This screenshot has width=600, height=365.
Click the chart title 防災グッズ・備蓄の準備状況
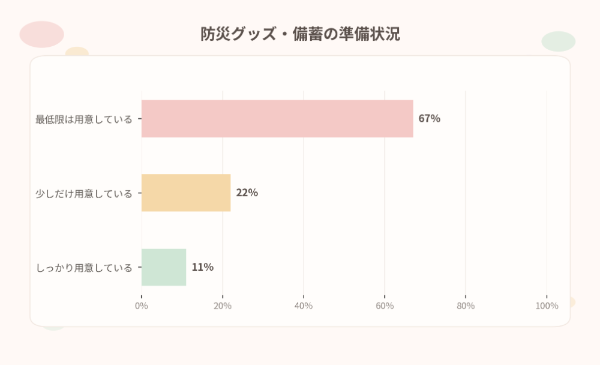pyautogui.click(x=300, y=34)
